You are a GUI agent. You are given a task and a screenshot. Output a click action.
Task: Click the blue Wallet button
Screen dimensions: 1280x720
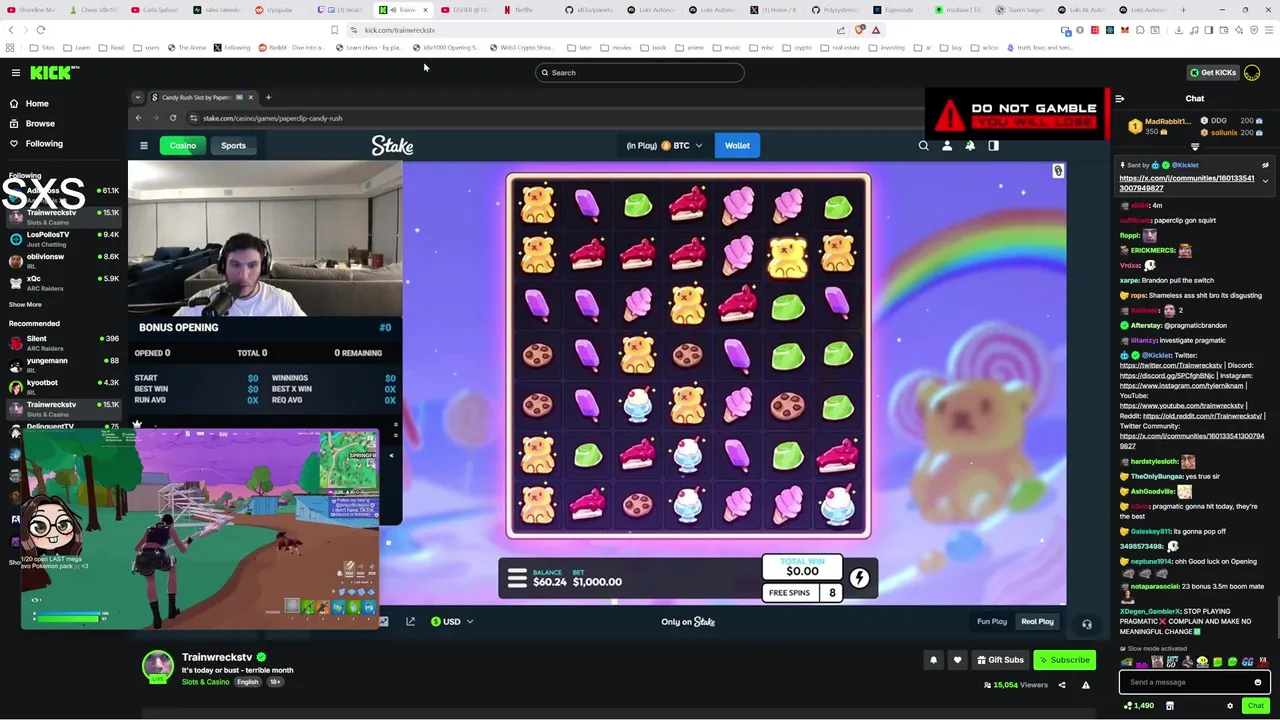tap(737, 146)
